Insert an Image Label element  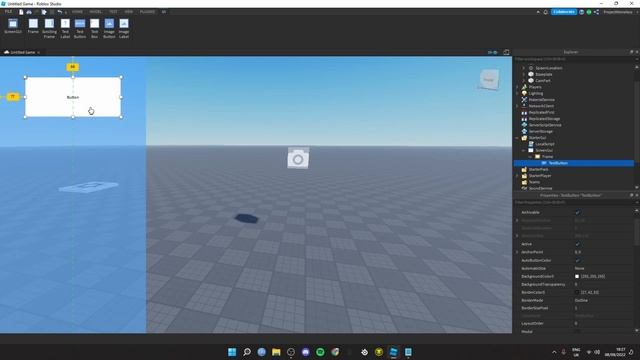coord(124,28)
